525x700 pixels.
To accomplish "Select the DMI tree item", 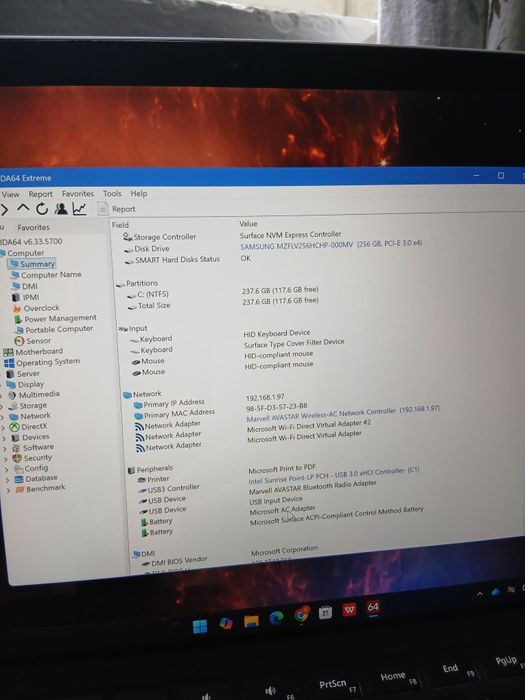I will coord(29,286).
